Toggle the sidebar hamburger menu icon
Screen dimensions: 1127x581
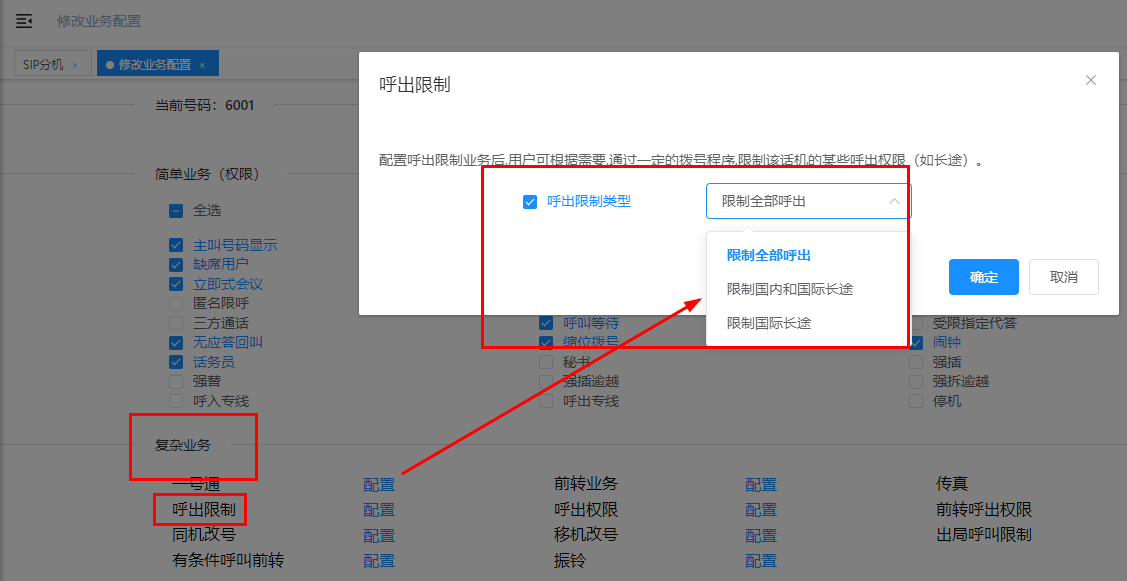click(24, 20)
